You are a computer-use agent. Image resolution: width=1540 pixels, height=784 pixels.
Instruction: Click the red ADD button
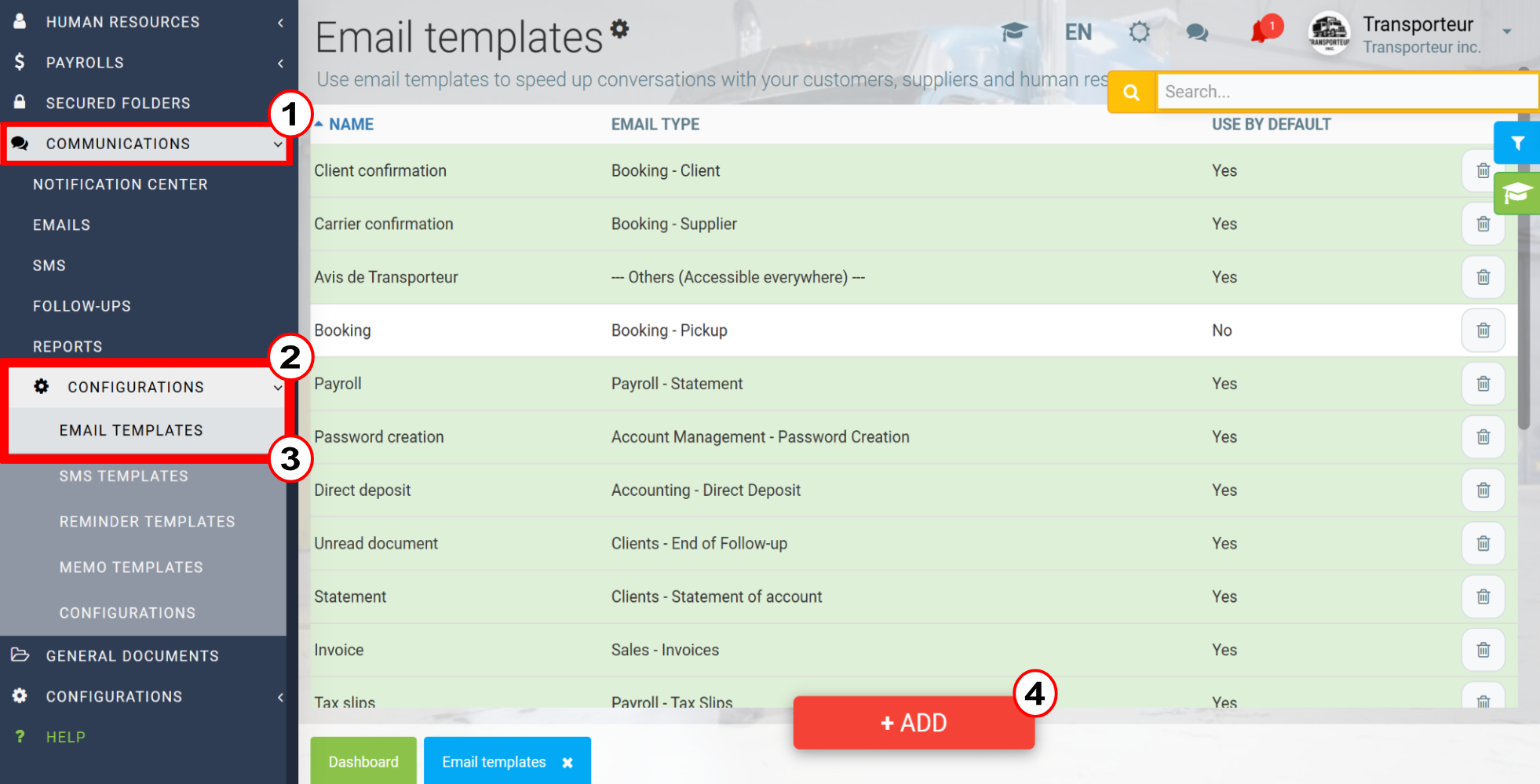pos(914,723)
